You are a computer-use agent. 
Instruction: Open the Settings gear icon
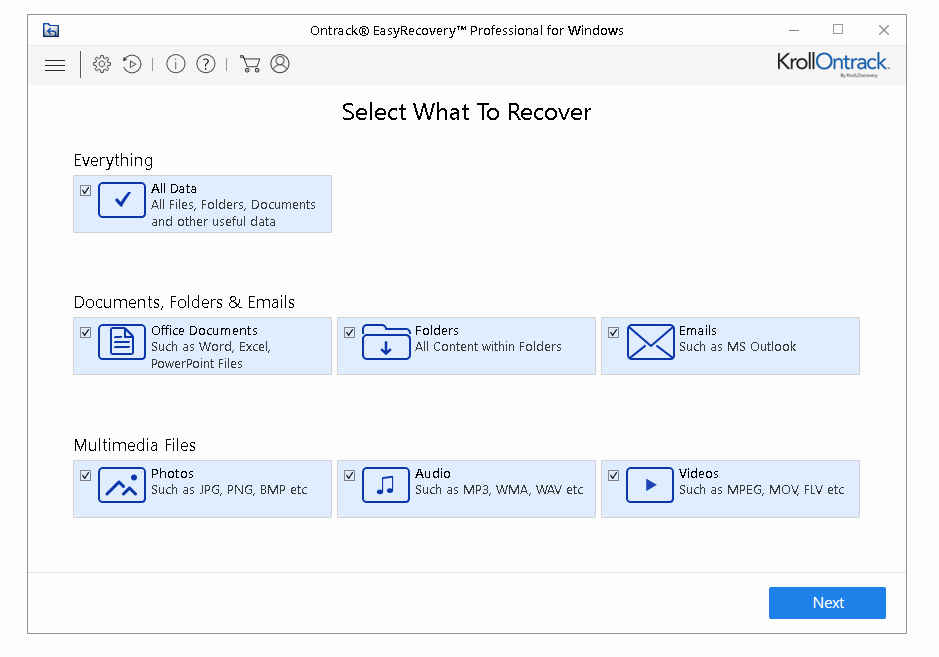[101, 64]
